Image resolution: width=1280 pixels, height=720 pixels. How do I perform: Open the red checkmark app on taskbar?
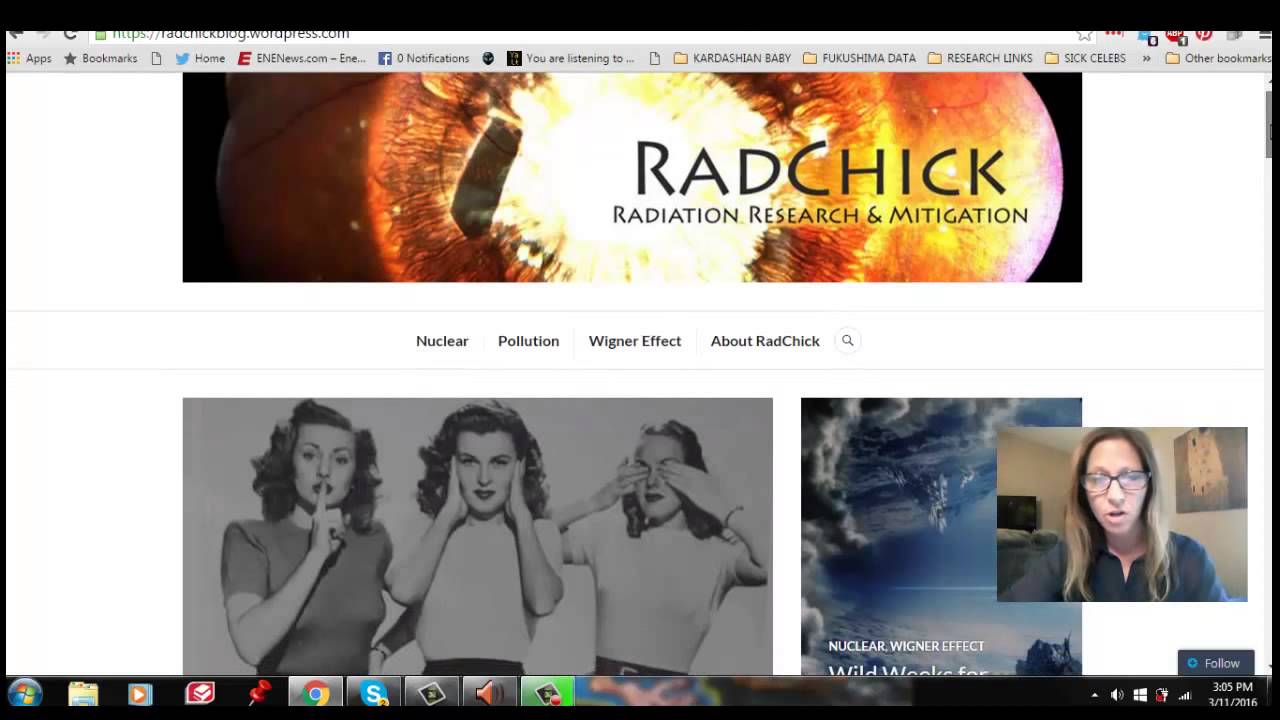click(x=200, y=693)
